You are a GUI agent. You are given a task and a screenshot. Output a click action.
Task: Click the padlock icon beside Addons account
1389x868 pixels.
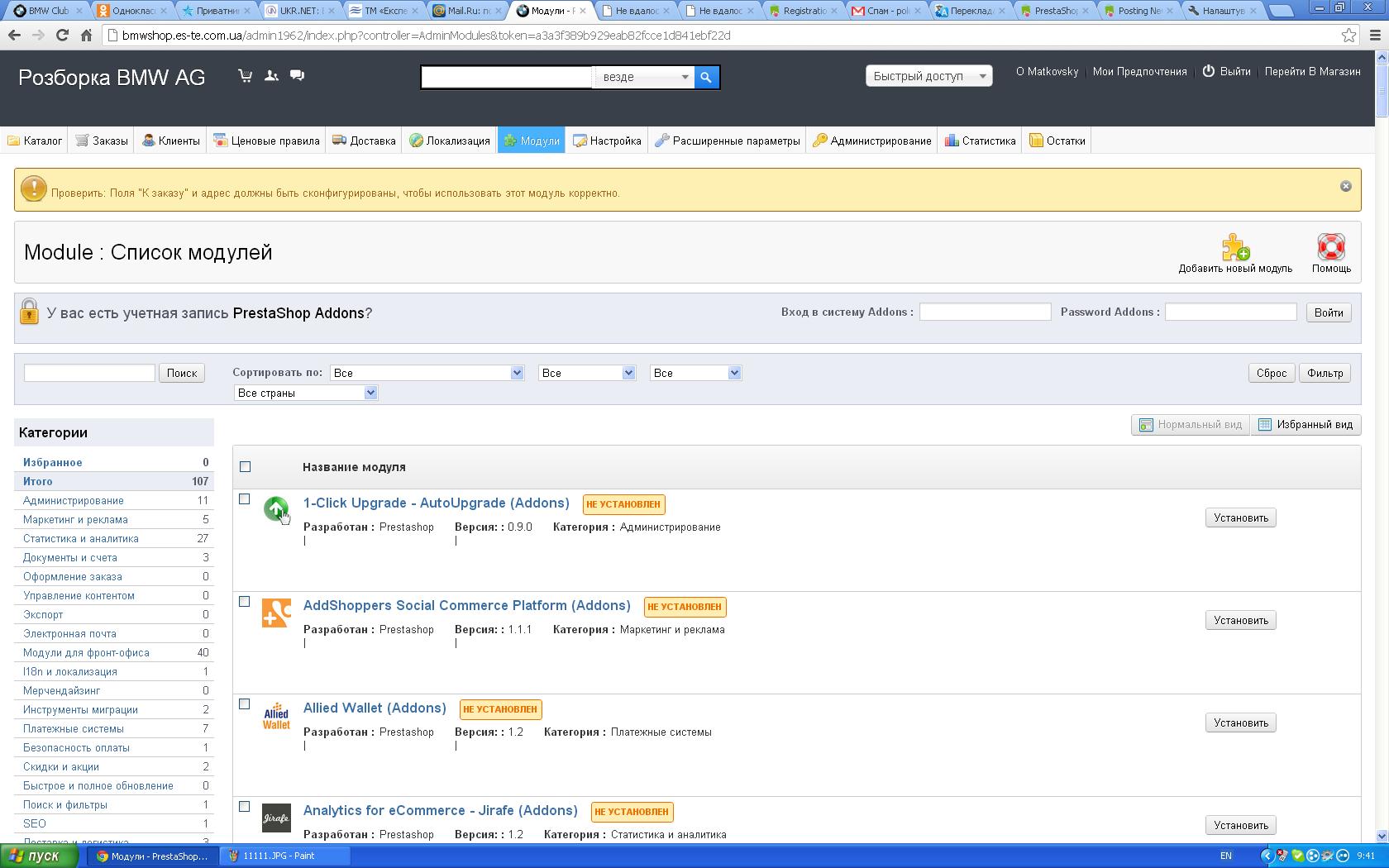(29, 312)
